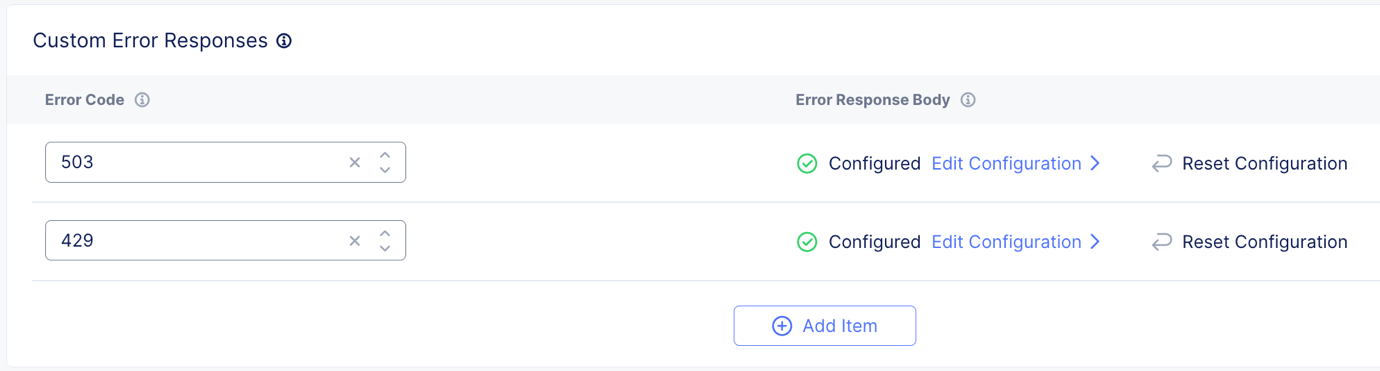Clear the 503 error code with X icon
This screenshot has width=1380, height=371.
(x=354, y=162)
